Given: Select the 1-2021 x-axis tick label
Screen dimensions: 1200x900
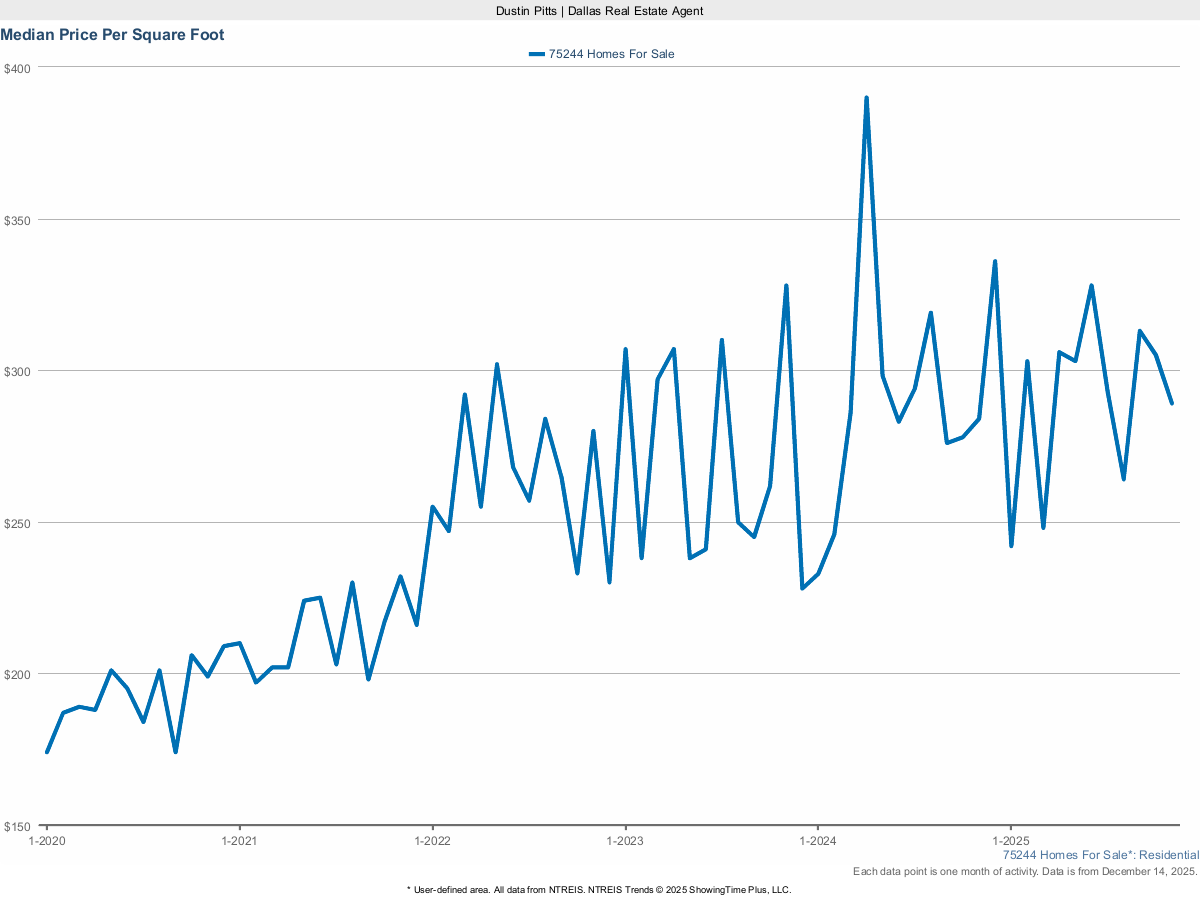Looking at the screenshot, I should (239, 841).
